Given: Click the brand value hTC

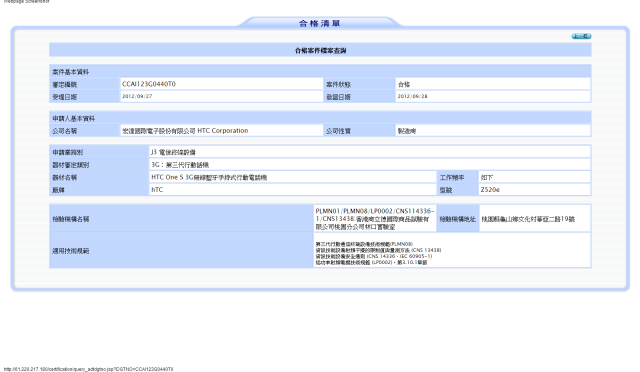Looking at the screenshot, I should click(x=157, y=190).
